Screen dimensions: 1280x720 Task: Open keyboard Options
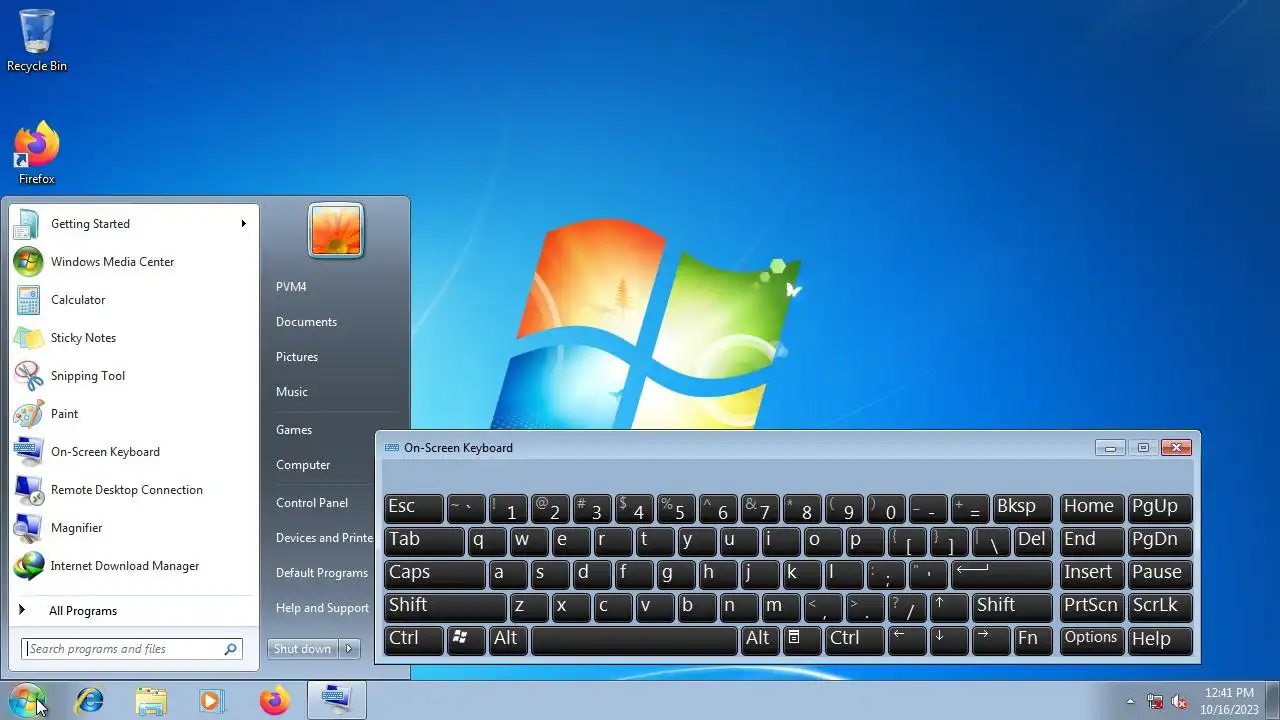(x=1091, y=640)
